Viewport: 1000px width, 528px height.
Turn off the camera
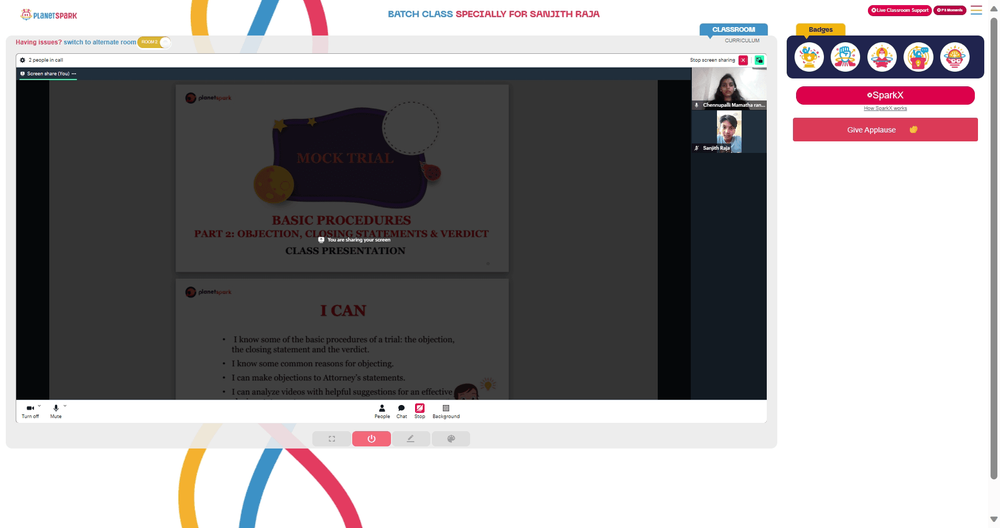[30, 411]
